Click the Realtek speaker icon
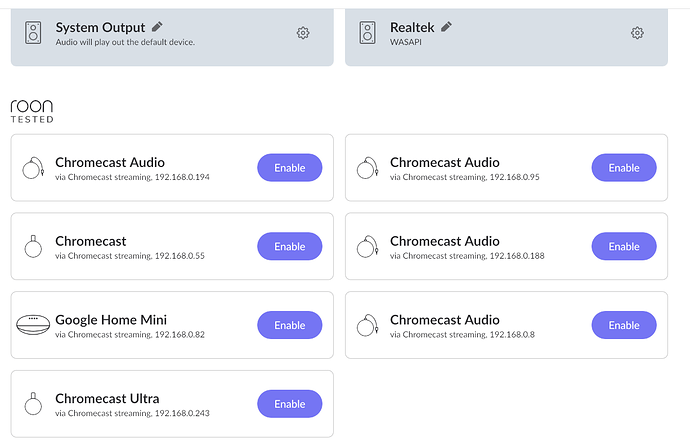Viewport: 690px width, 442px height. click(367, 33)
